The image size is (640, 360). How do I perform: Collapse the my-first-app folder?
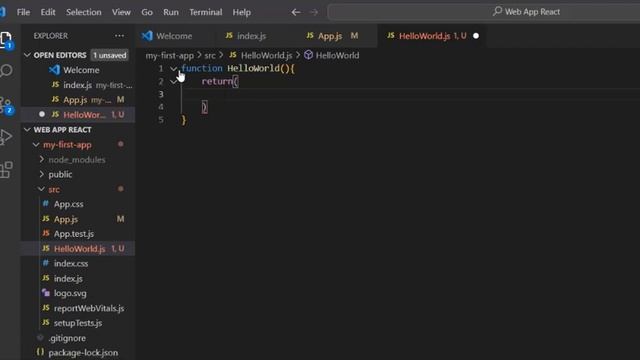pos(36,144)
